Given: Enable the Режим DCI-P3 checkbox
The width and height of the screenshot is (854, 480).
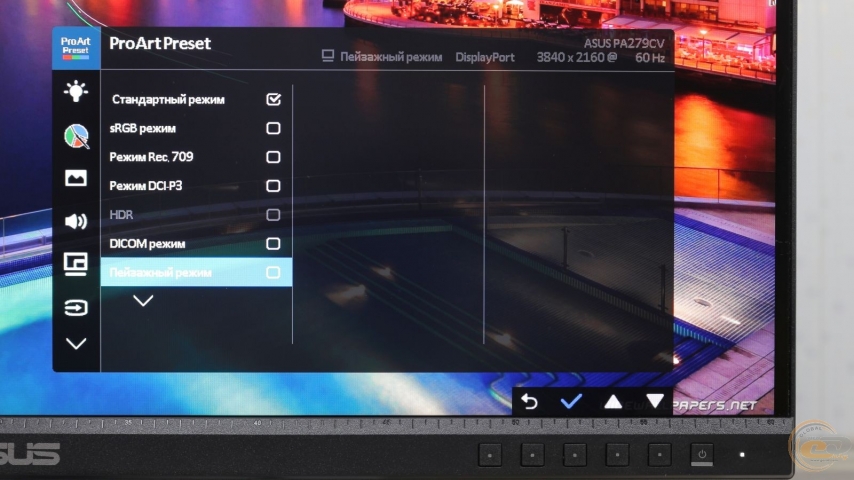Looking at the screenshot, I should [273, 186].
